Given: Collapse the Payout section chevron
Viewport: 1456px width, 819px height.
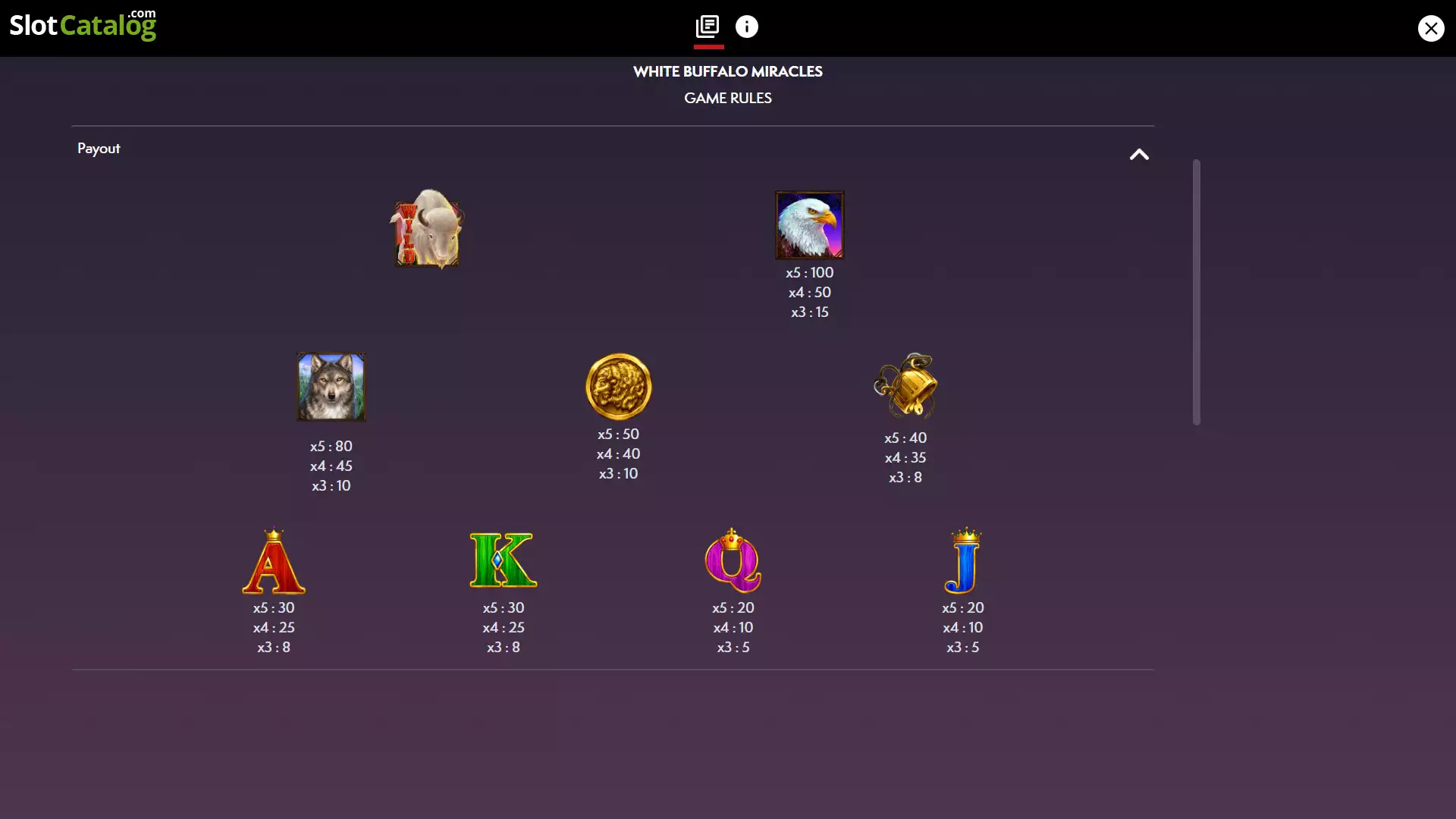Looking at the screenshot, I should (x=1139, y=155).
